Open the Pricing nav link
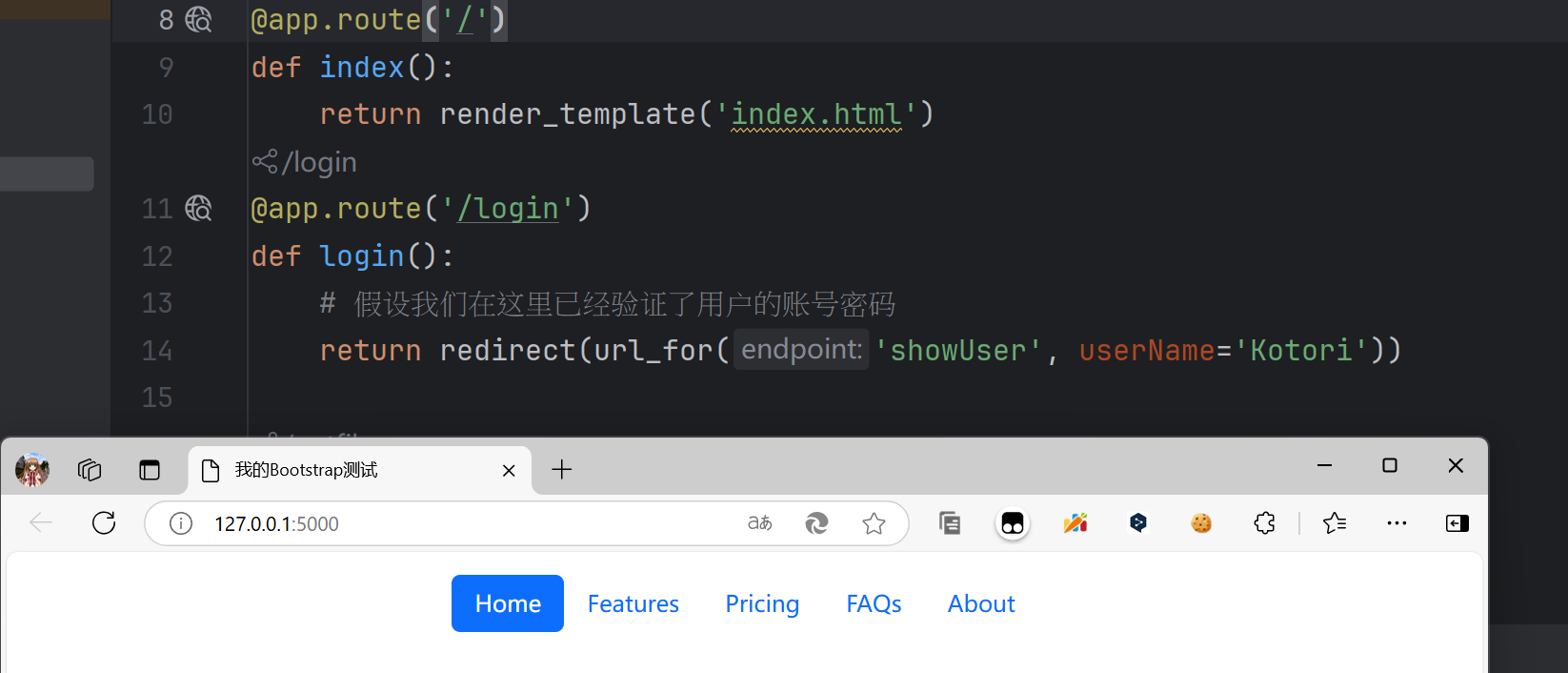 762,603
